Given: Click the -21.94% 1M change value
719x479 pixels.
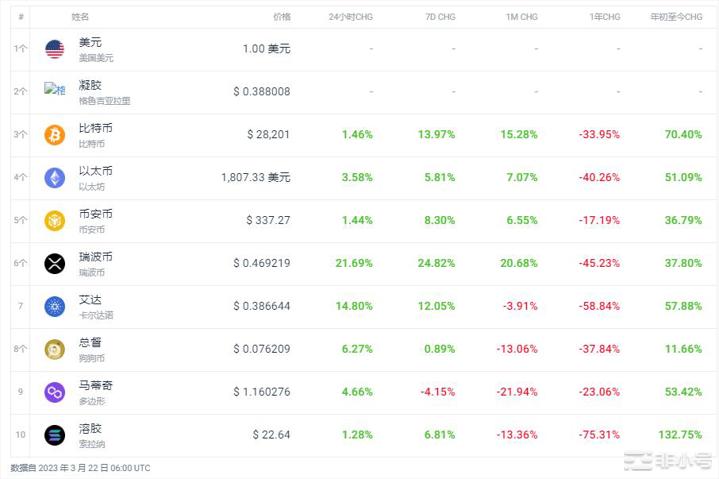Looking at the screenshot, I should coord(517,392).
